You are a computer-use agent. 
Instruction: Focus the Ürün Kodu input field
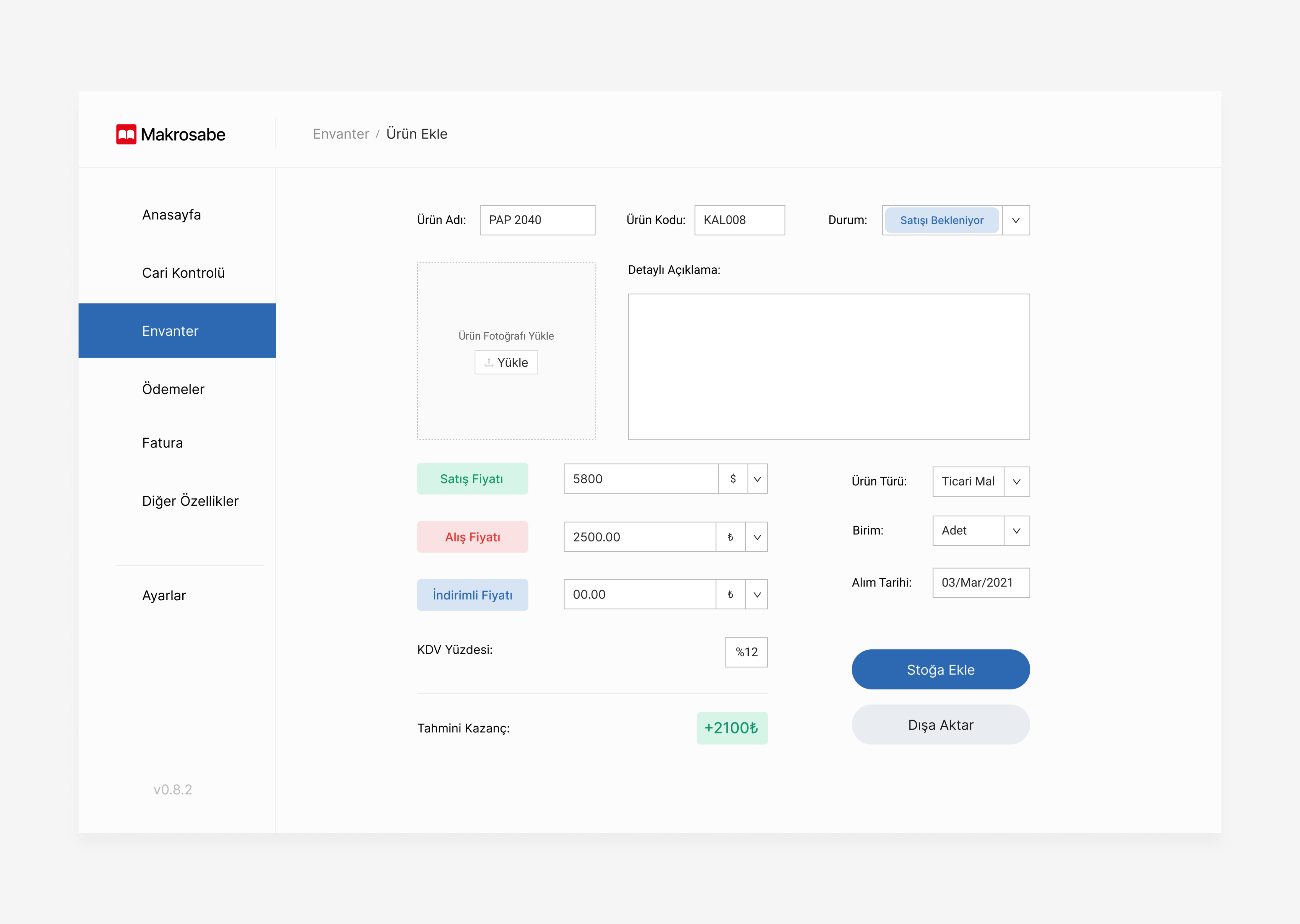pos(739,220)
